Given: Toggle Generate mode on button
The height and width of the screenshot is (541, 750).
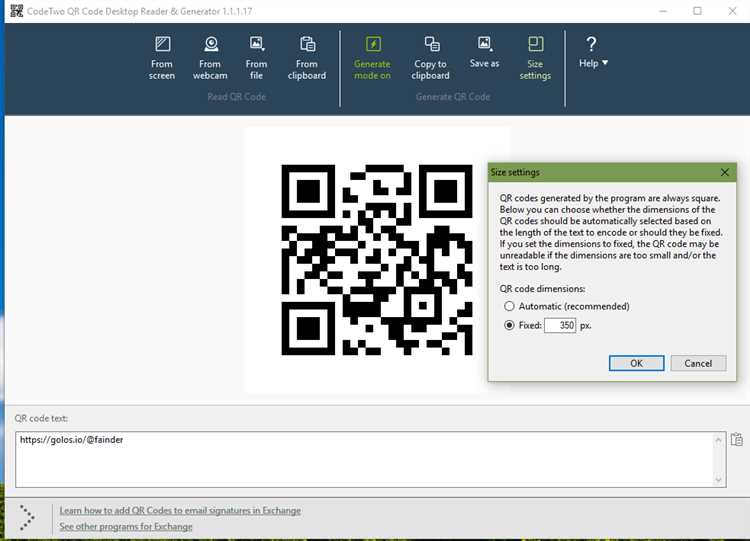Looking at the screenshot, I should [x=372, y=57].
